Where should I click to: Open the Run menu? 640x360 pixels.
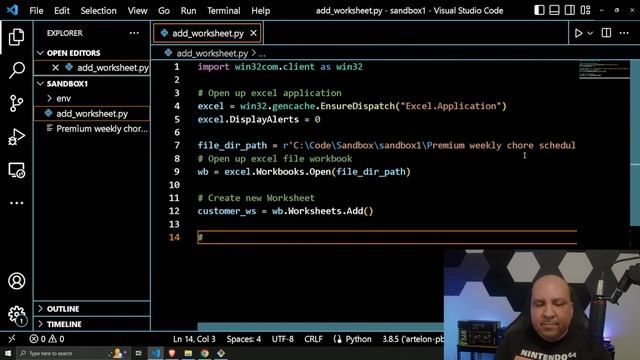coord(188,11)
